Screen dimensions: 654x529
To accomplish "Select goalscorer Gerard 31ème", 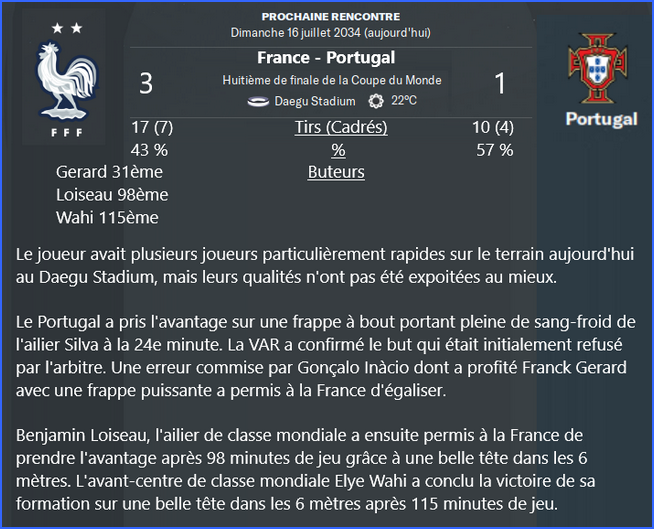I will [x=109, y=172].
